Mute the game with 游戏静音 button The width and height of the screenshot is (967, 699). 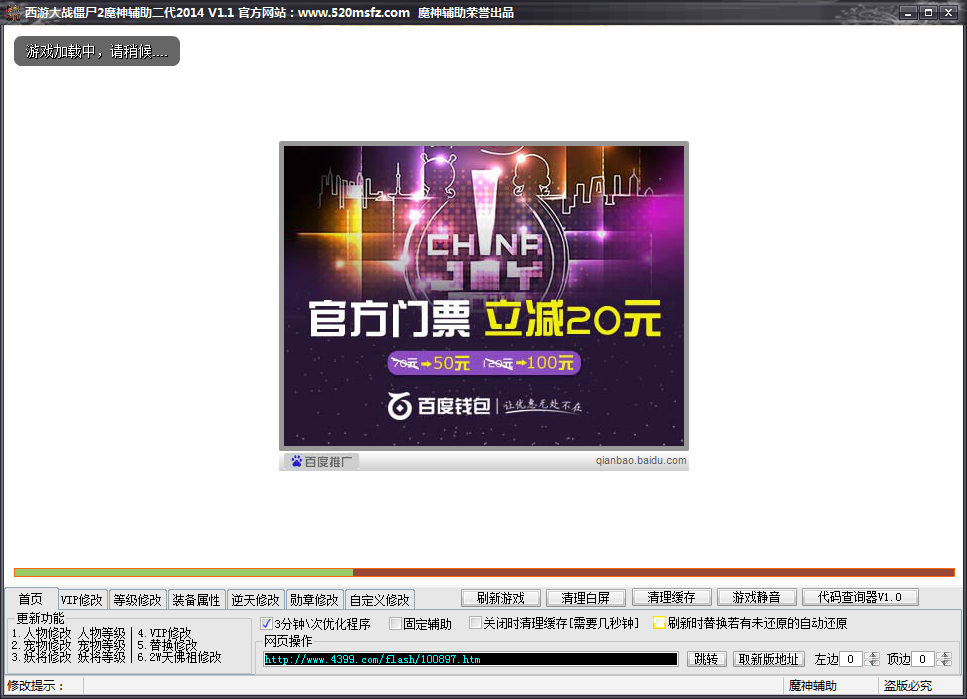757,598
